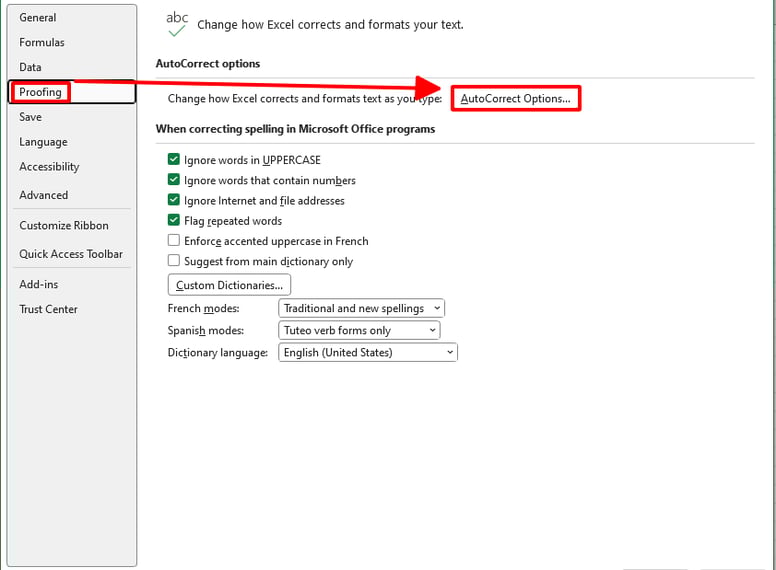Click the abc checkmark proofing icon

coord(177,25)
